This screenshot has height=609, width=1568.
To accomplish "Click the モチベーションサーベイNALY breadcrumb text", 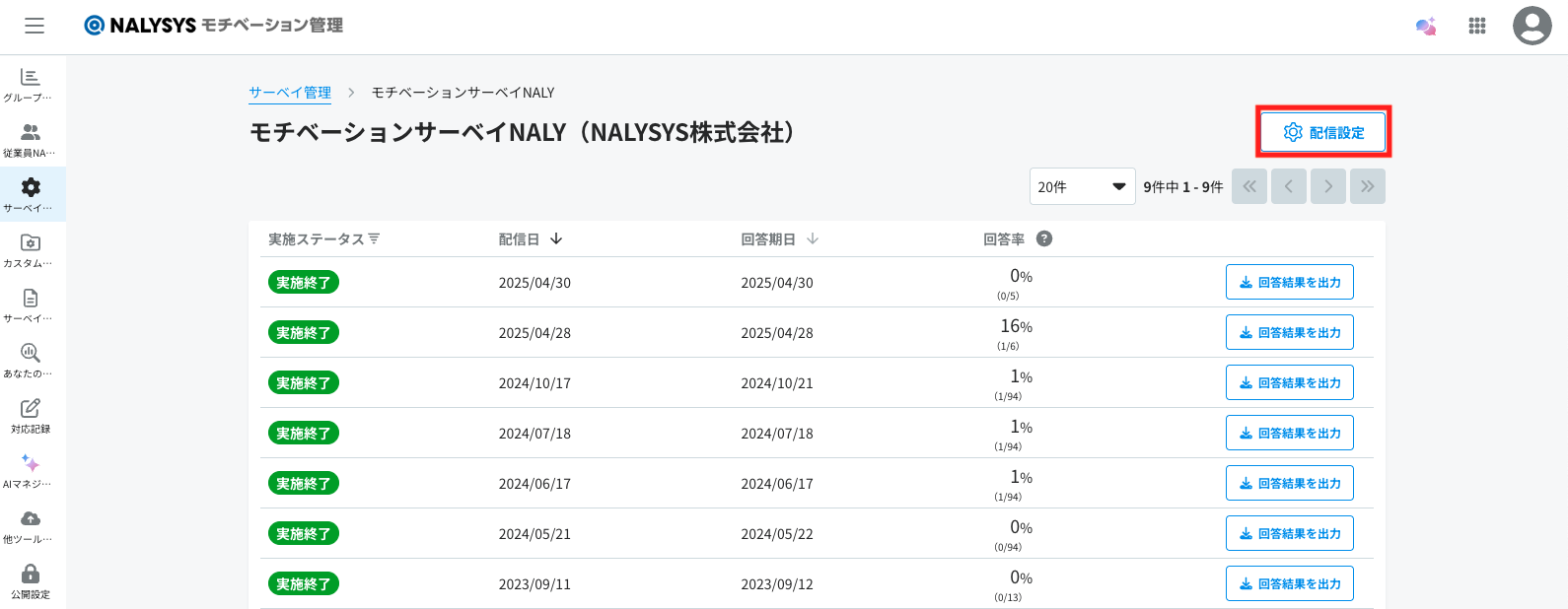I will (463, 93).
